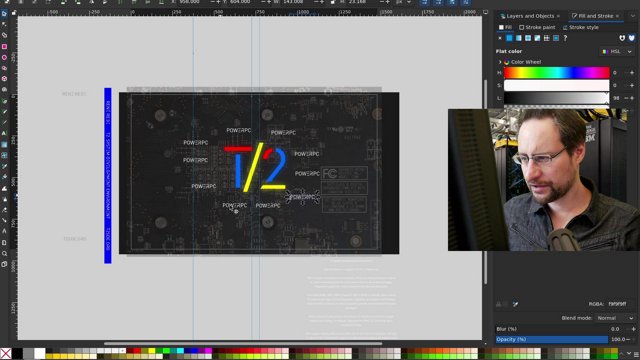This screenshot has width=640, height=360.
Task: Select the Spray tool
Action: 4,199
